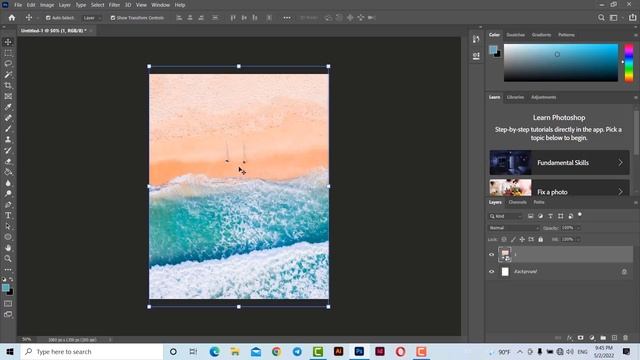Open Photoshop from the Windows taskbar
Screen dimensions: 640x360
click(x=359, y=351)
